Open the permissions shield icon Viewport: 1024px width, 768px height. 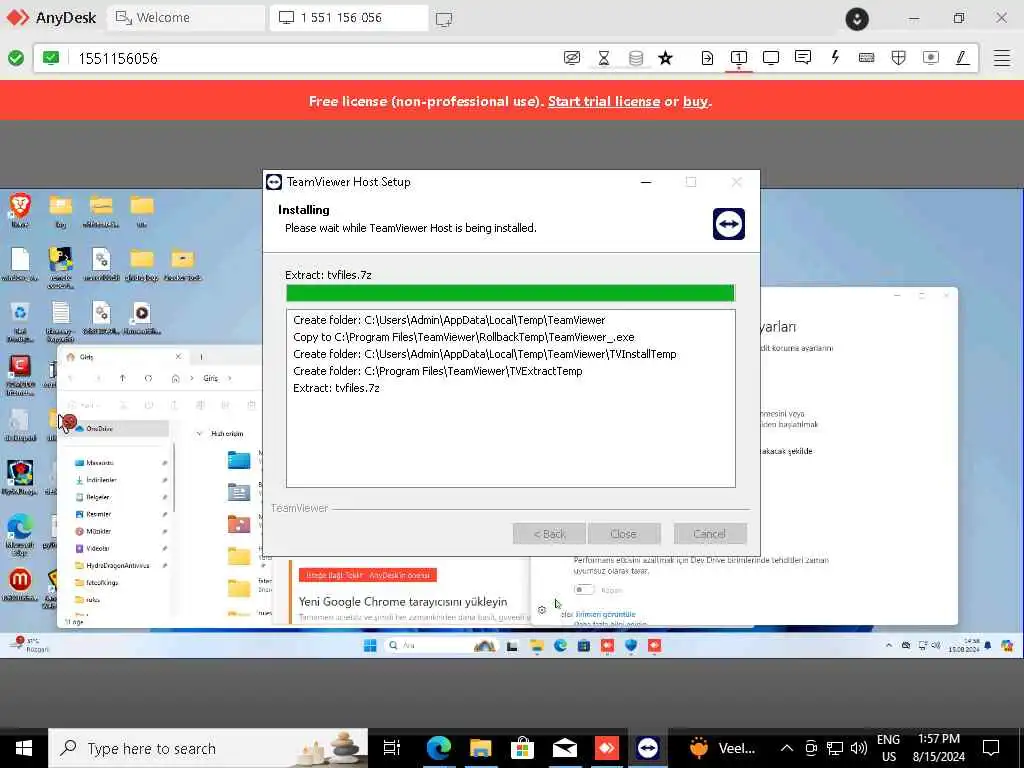[x=899, y=58]
